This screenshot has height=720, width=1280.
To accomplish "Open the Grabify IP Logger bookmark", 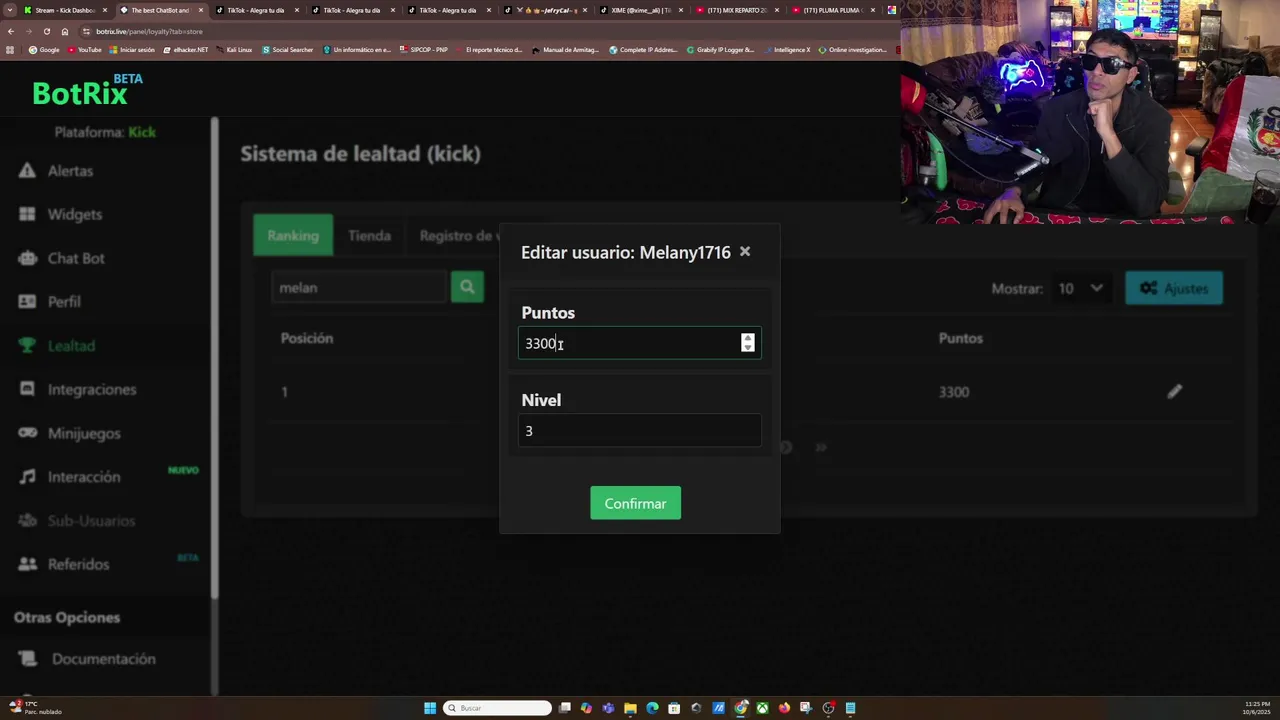I will click(721, 49).
